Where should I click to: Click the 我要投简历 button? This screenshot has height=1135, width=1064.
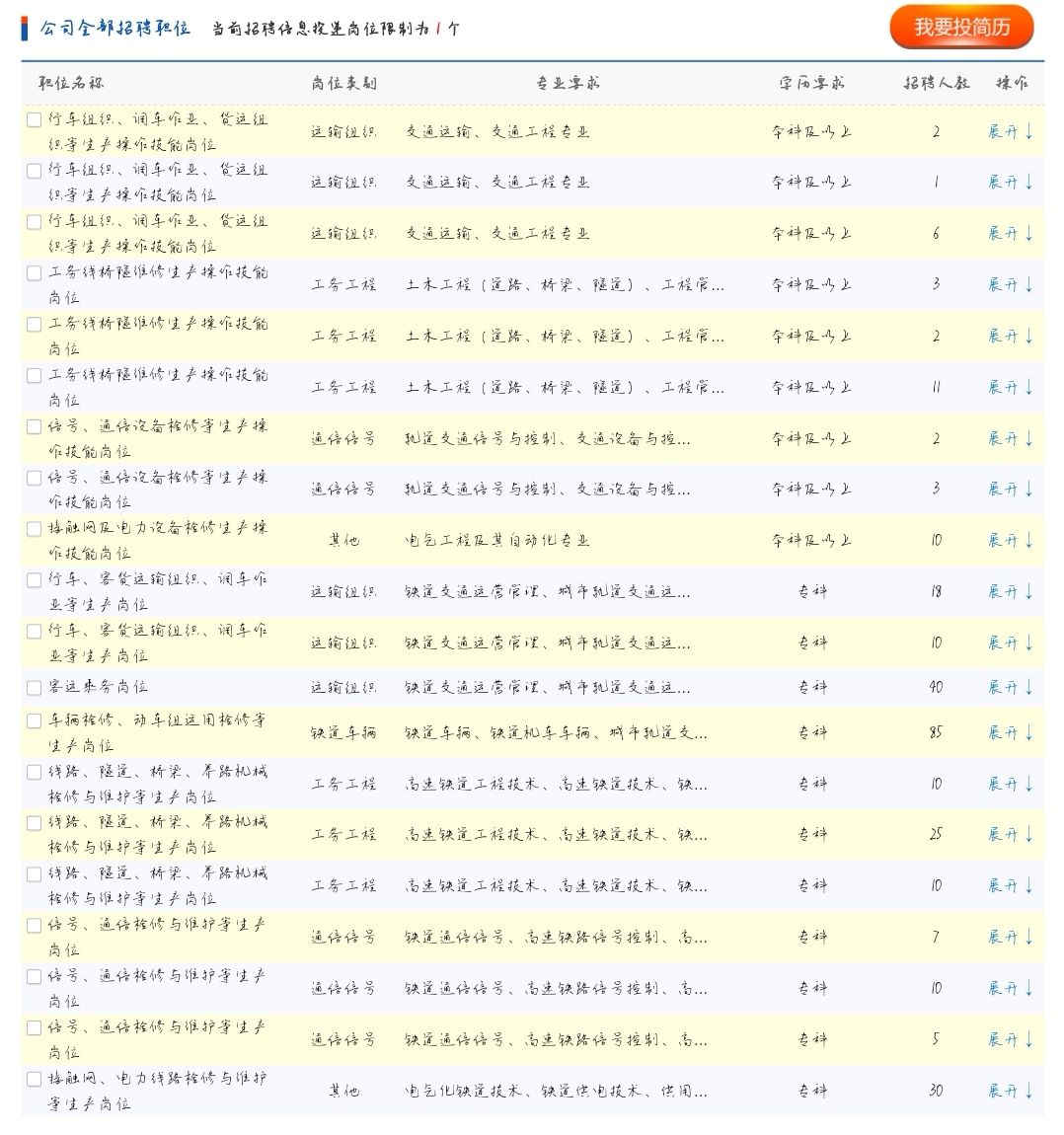(961, 28)
